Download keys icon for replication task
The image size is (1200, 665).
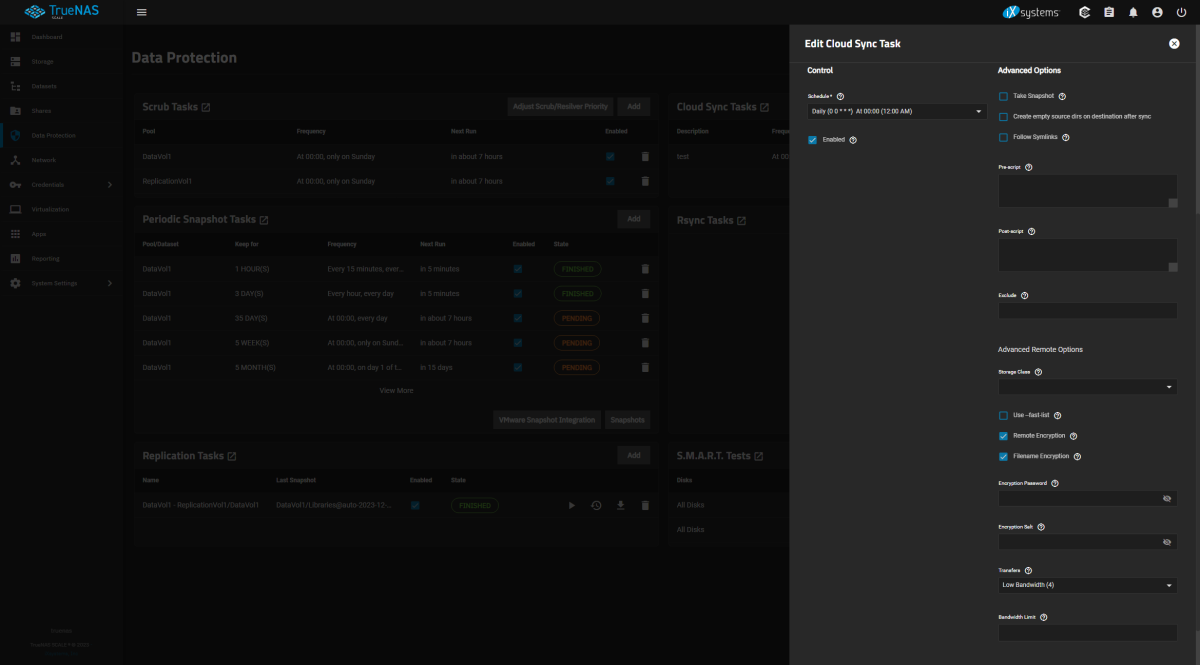pos(620,506)
